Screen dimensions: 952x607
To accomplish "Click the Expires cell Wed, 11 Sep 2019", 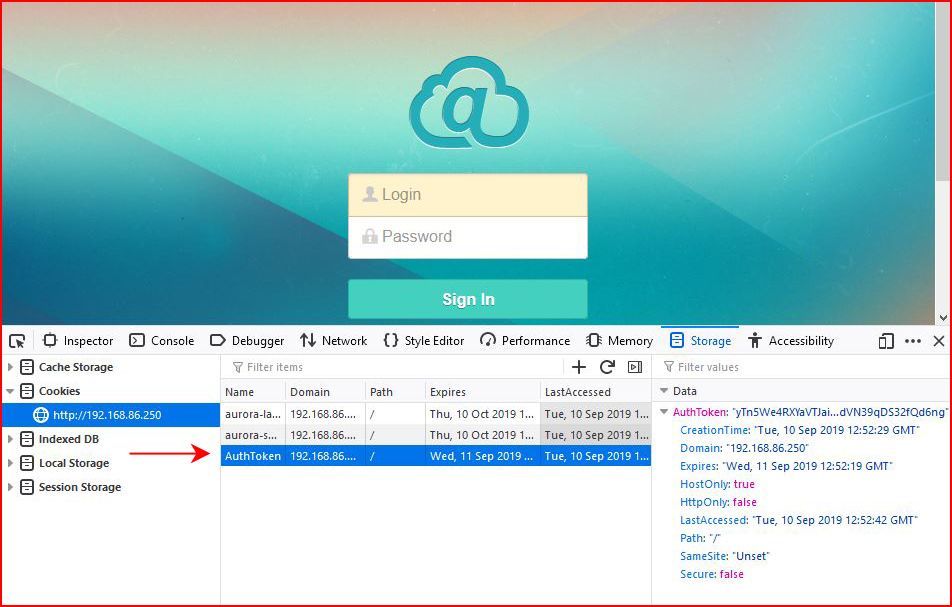I will [482, 456].
